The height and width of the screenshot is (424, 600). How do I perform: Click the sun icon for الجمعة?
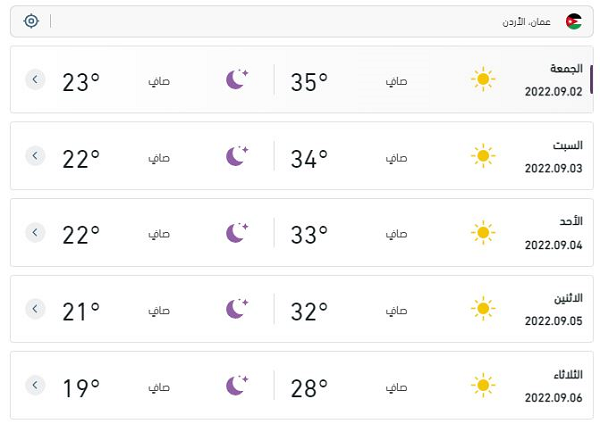tap(483, 80)
